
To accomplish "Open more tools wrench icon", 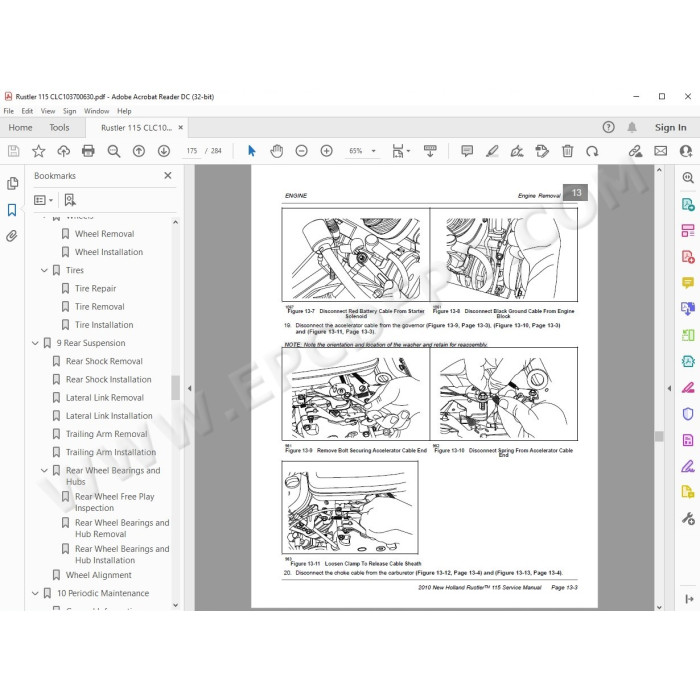I will pos(688,519).
